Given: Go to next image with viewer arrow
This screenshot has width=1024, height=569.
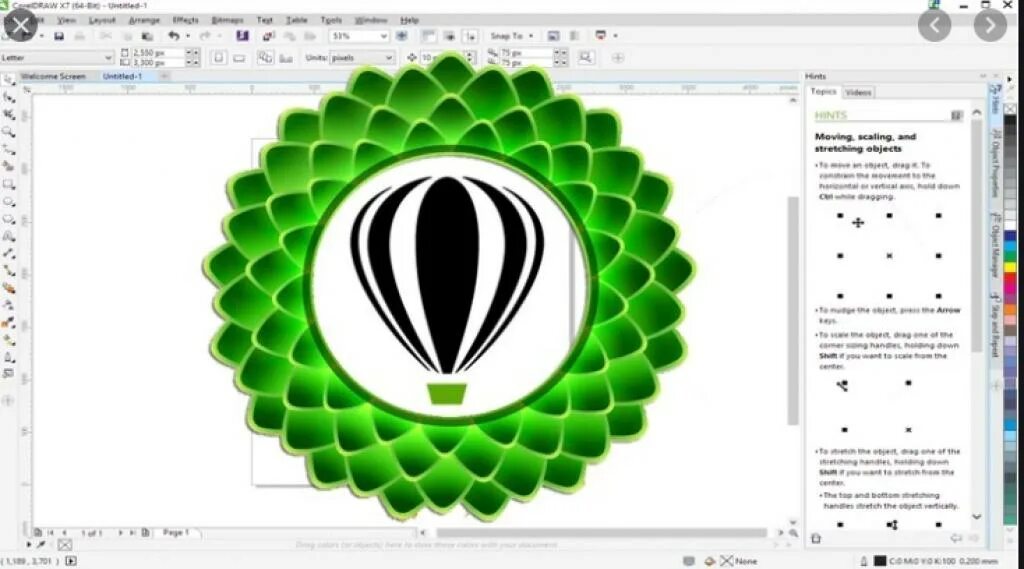Looking at the screenshot, I should pos(990,25).
